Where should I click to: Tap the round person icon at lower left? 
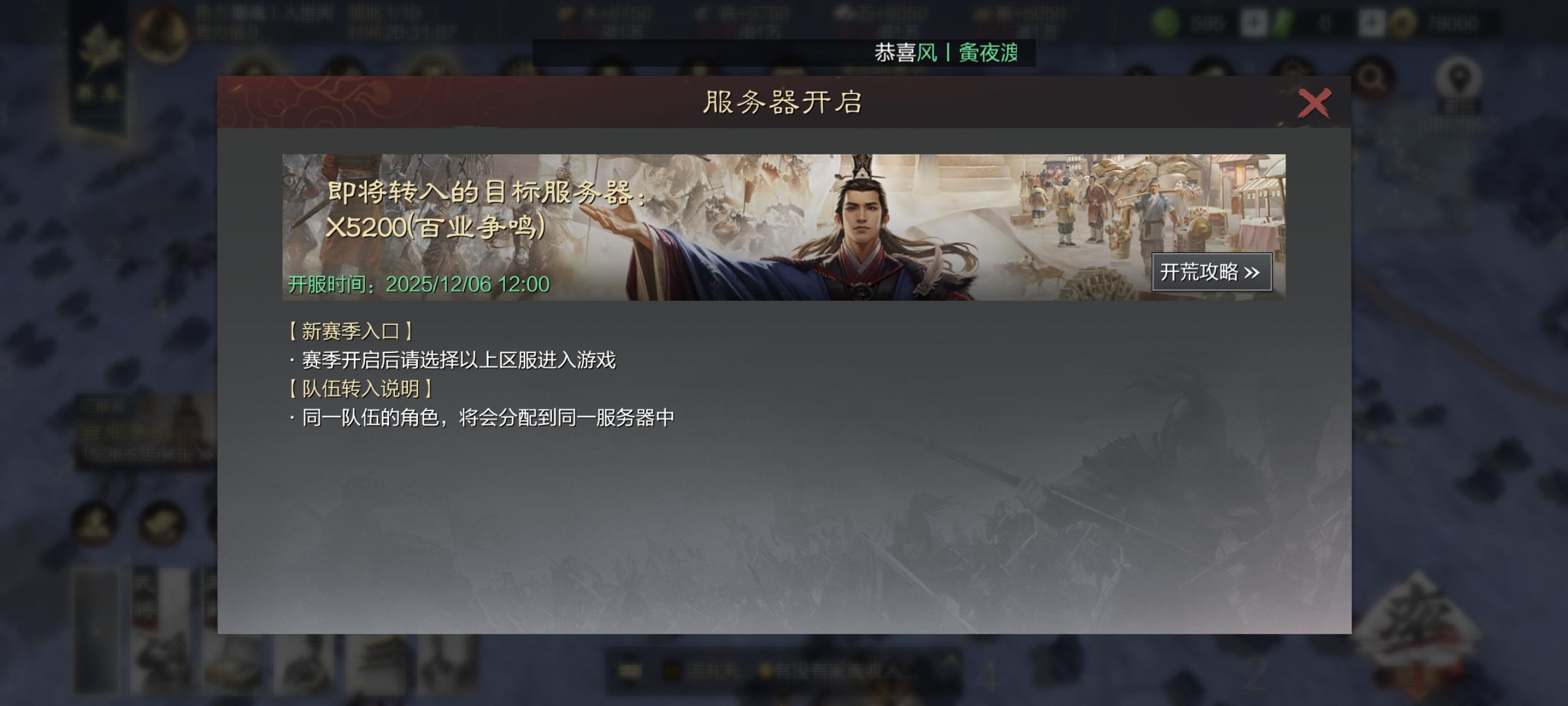(95, 522)
